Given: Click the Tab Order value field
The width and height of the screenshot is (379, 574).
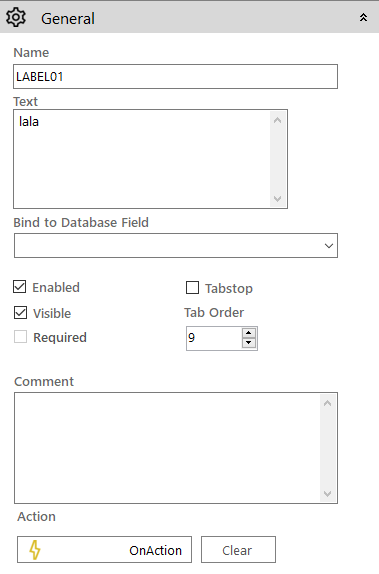Looking at the screenshot, I should tap(214, 338).
